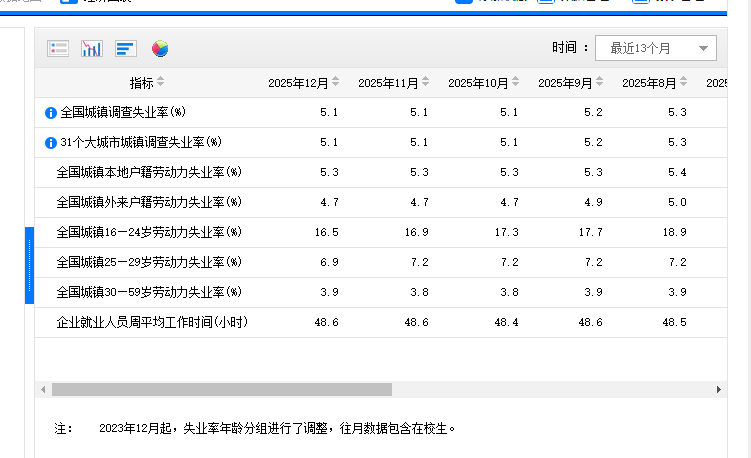
Task: Select the 全国城镇调查失业率(%) row label
Action: 123,112
